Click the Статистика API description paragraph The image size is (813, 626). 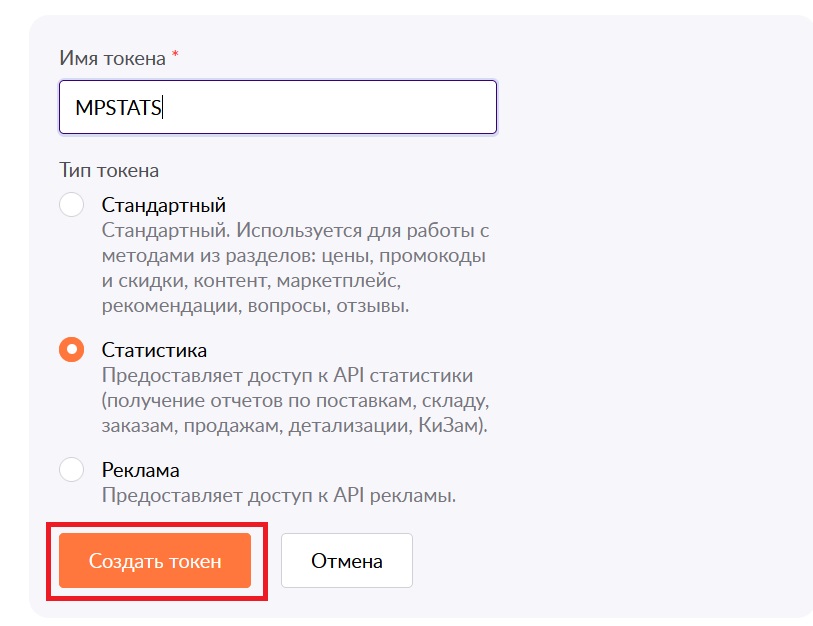[x=295, y=400]
